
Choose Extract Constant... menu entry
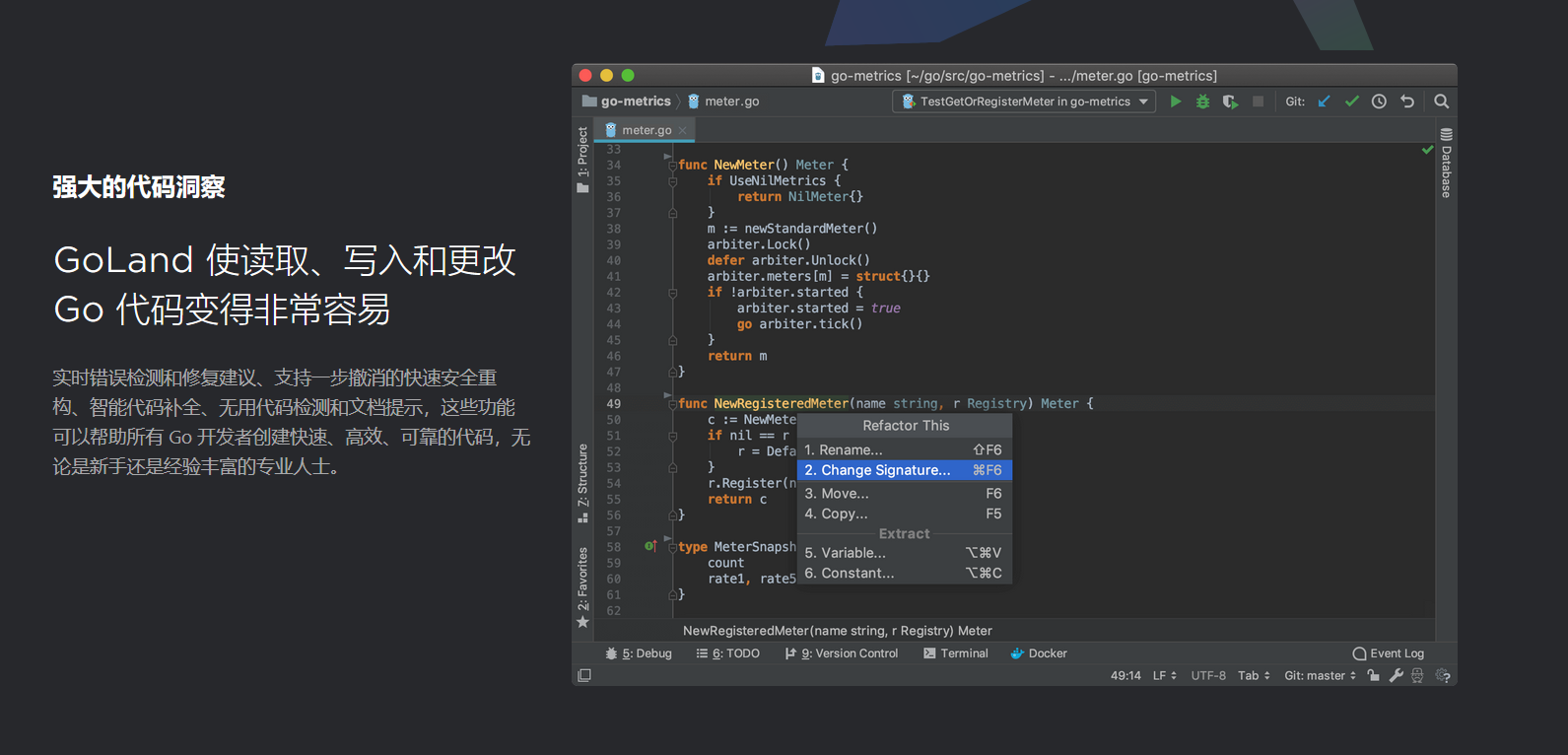(904, 573)
